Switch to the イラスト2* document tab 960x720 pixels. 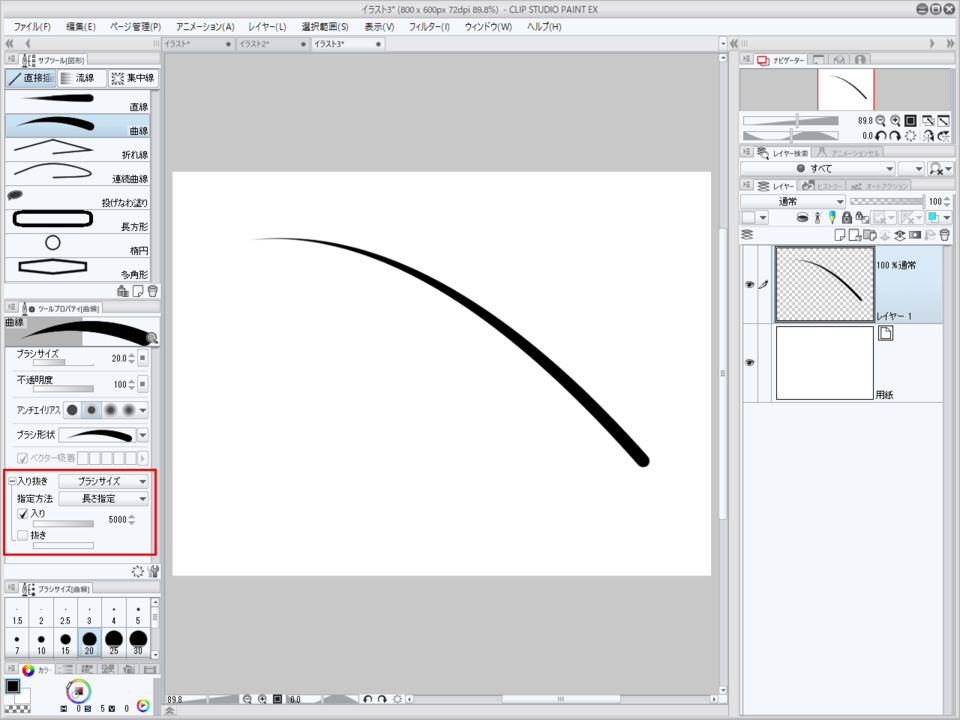click(x=265, y=44)
